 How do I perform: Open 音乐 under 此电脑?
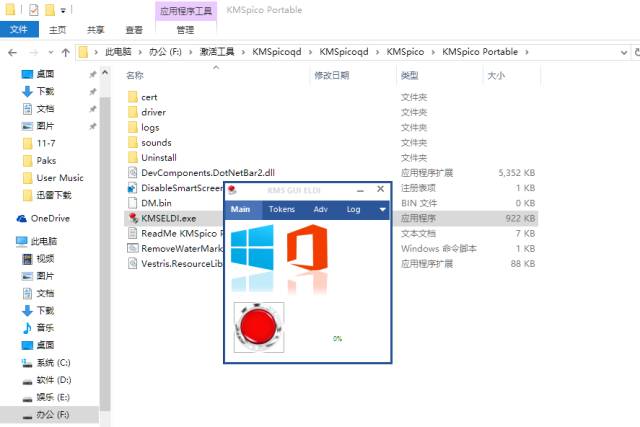(x=45, y=327)
